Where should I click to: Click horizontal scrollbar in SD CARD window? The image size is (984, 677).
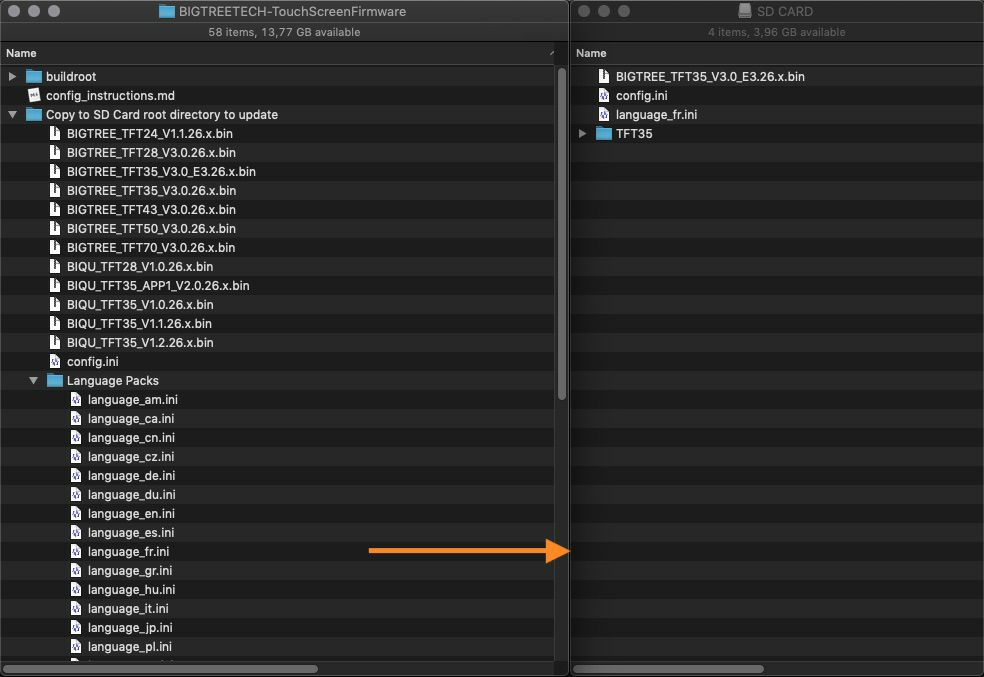pyautogui.click(x=668, y=668)
